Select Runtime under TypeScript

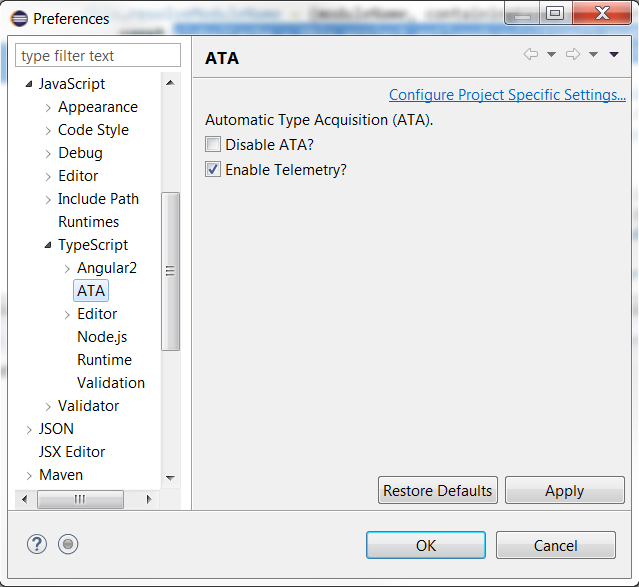point(104,360)
